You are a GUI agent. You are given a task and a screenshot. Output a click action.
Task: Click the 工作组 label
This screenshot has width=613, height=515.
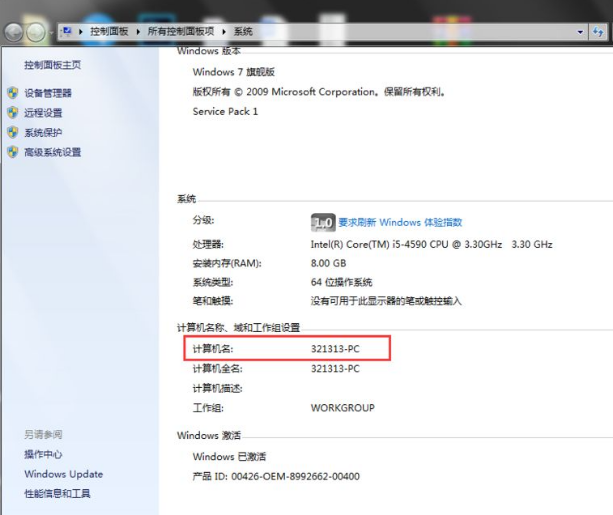[x=208, y=408]
